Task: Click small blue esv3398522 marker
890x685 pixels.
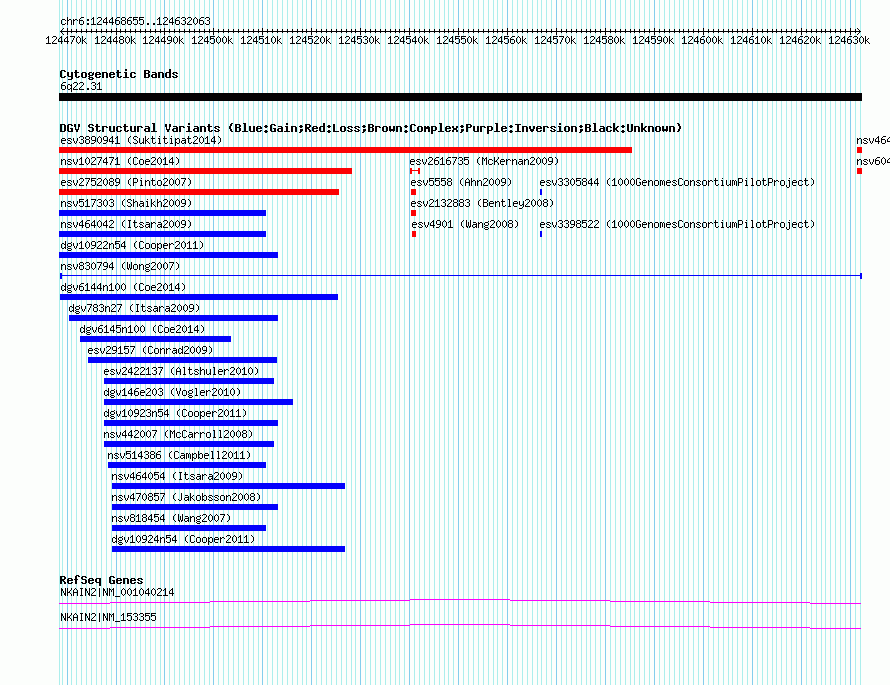Action: pos(541,234)
